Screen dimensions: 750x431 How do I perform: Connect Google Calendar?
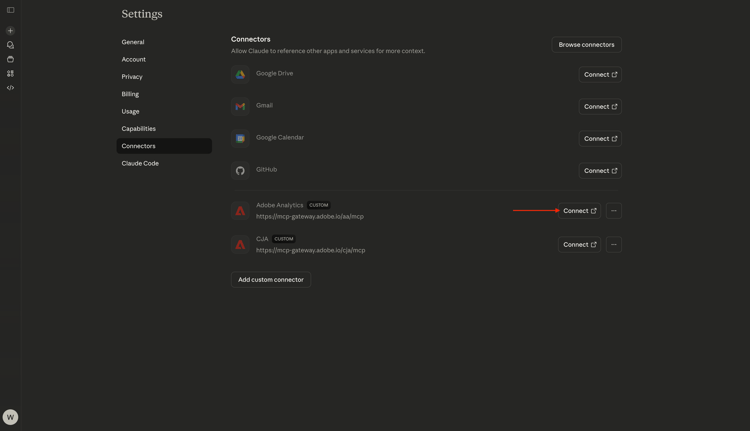coord(600,139)
